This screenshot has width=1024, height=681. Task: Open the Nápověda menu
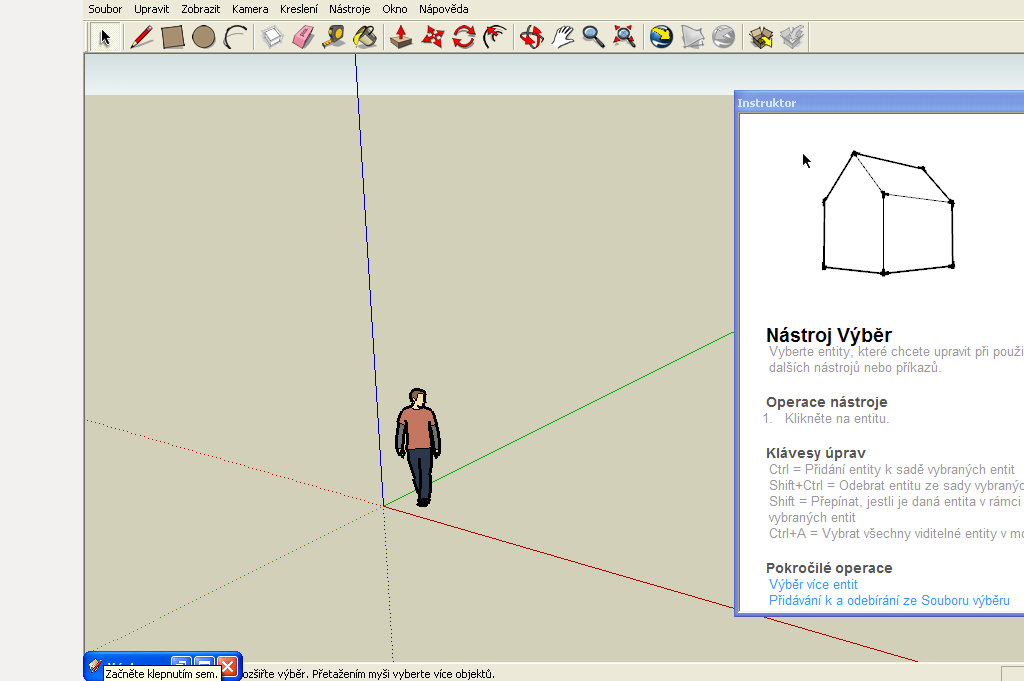443,9
